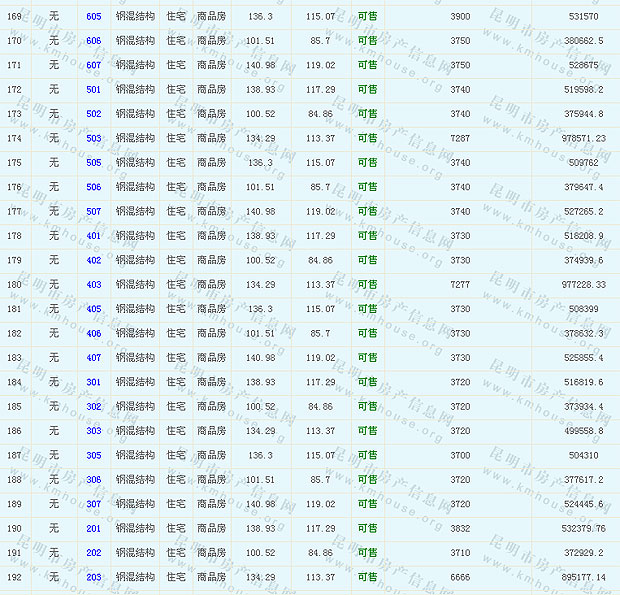The height and width of the screenshot is (595, 620).
Task: Open room 605 link
Action: pos(94,17)
